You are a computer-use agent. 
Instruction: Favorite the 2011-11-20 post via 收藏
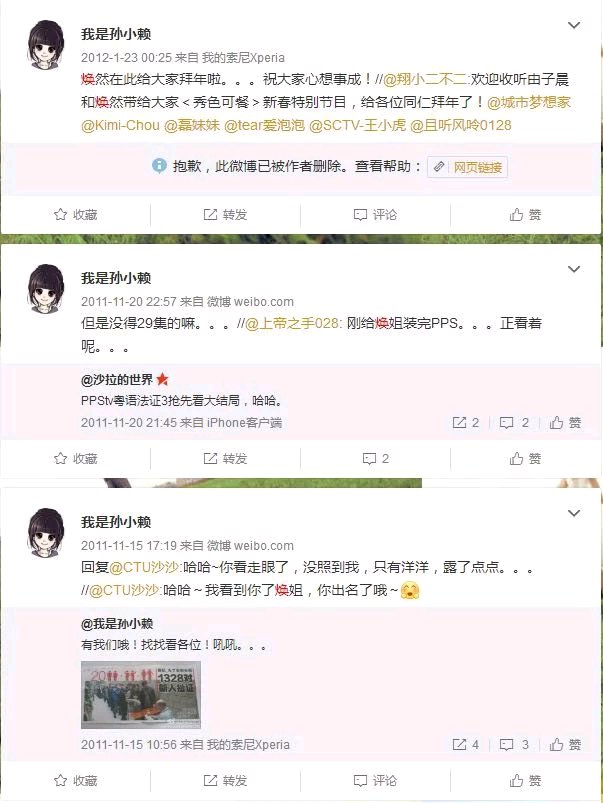point(75,458)
